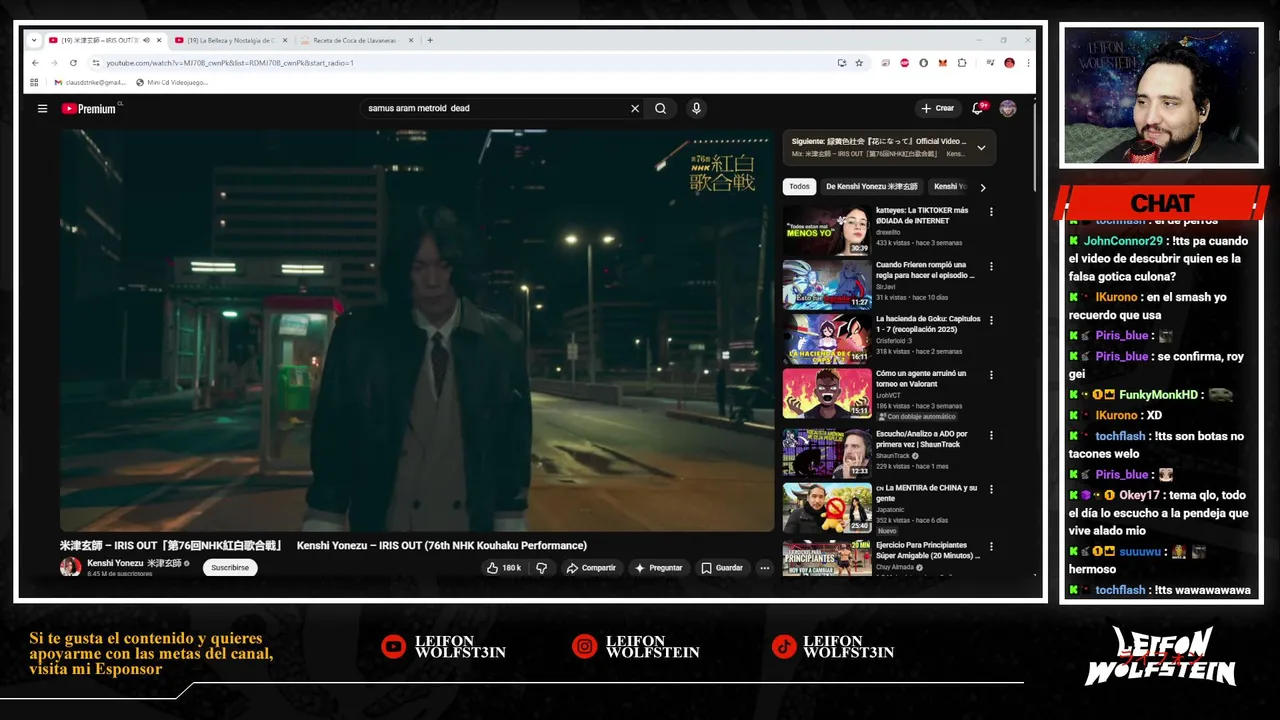Open the YouTube account avatar menu

click(1008, 108)
